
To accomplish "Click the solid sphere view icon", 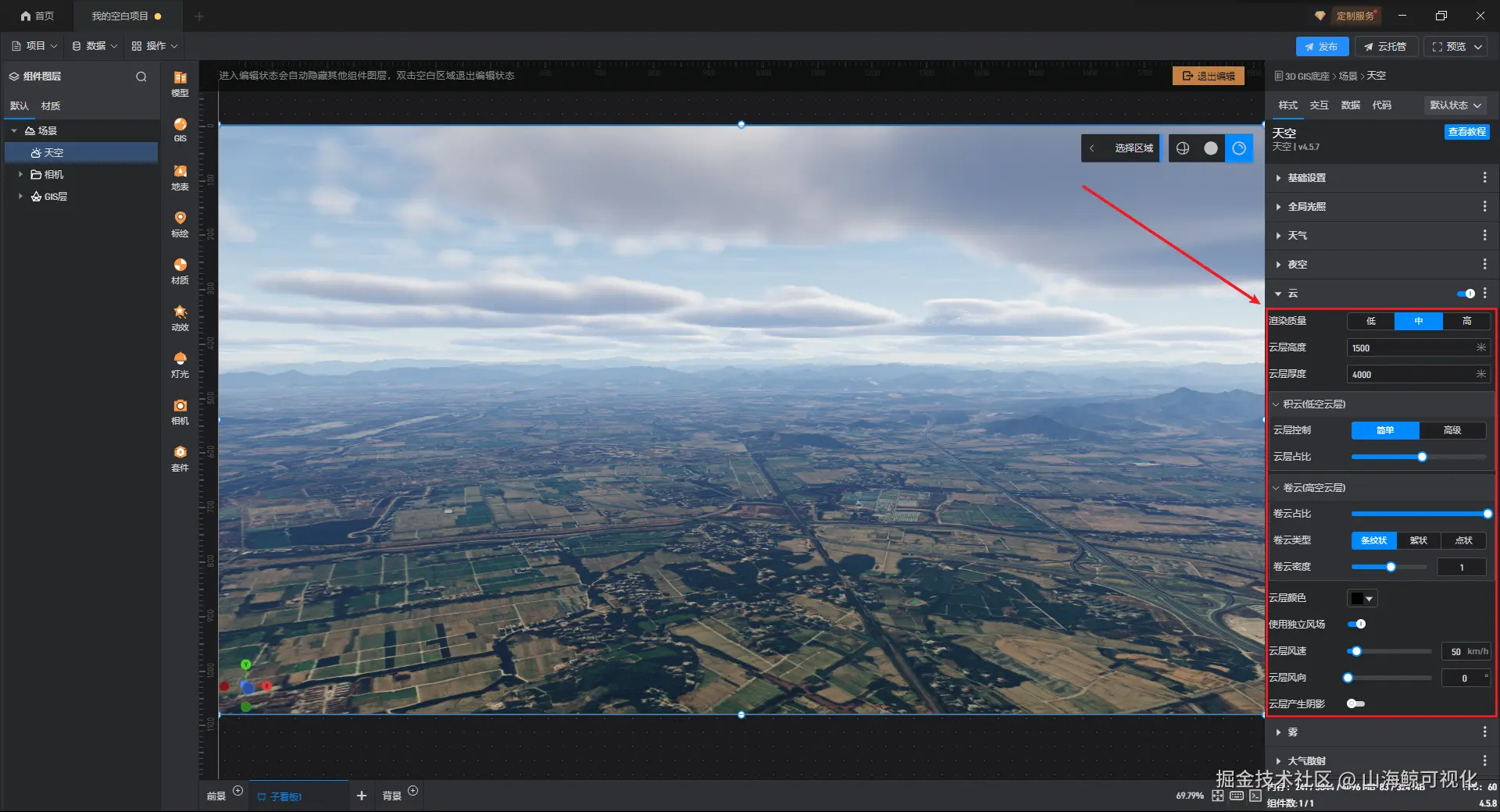I will coord(1211,148).
